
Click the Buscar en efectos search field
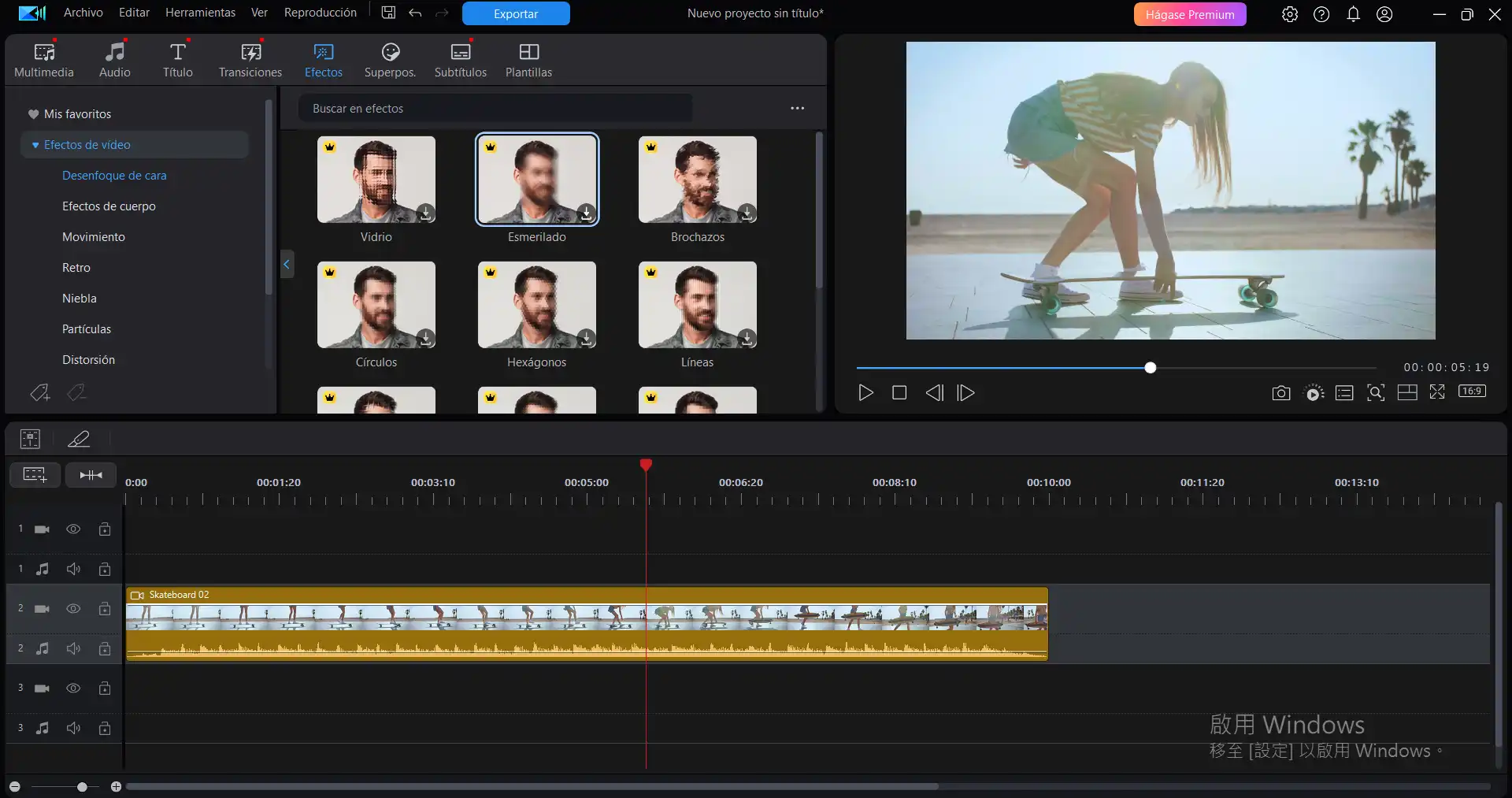pyautogui.click(x=495, y=109)
